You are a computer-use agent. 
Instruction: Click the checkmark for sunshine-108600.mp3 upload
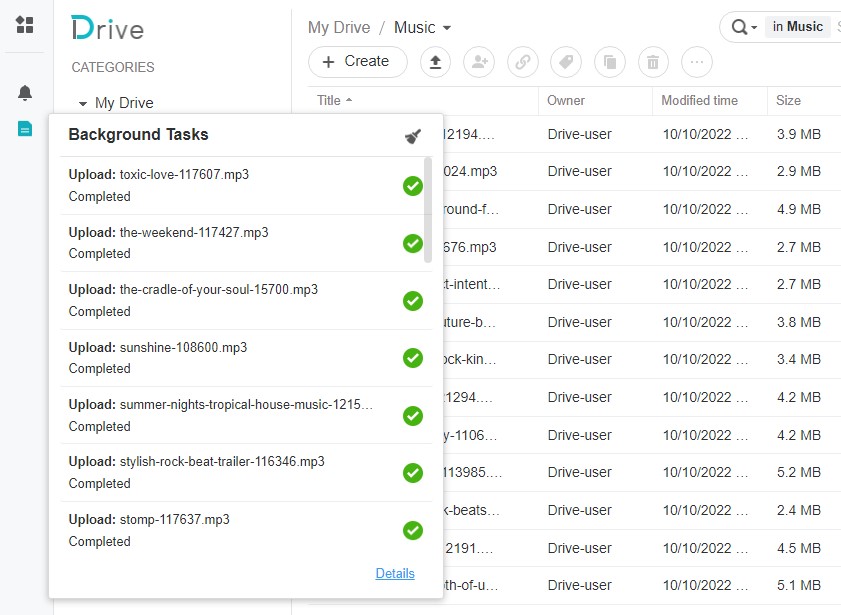(412, 358)
